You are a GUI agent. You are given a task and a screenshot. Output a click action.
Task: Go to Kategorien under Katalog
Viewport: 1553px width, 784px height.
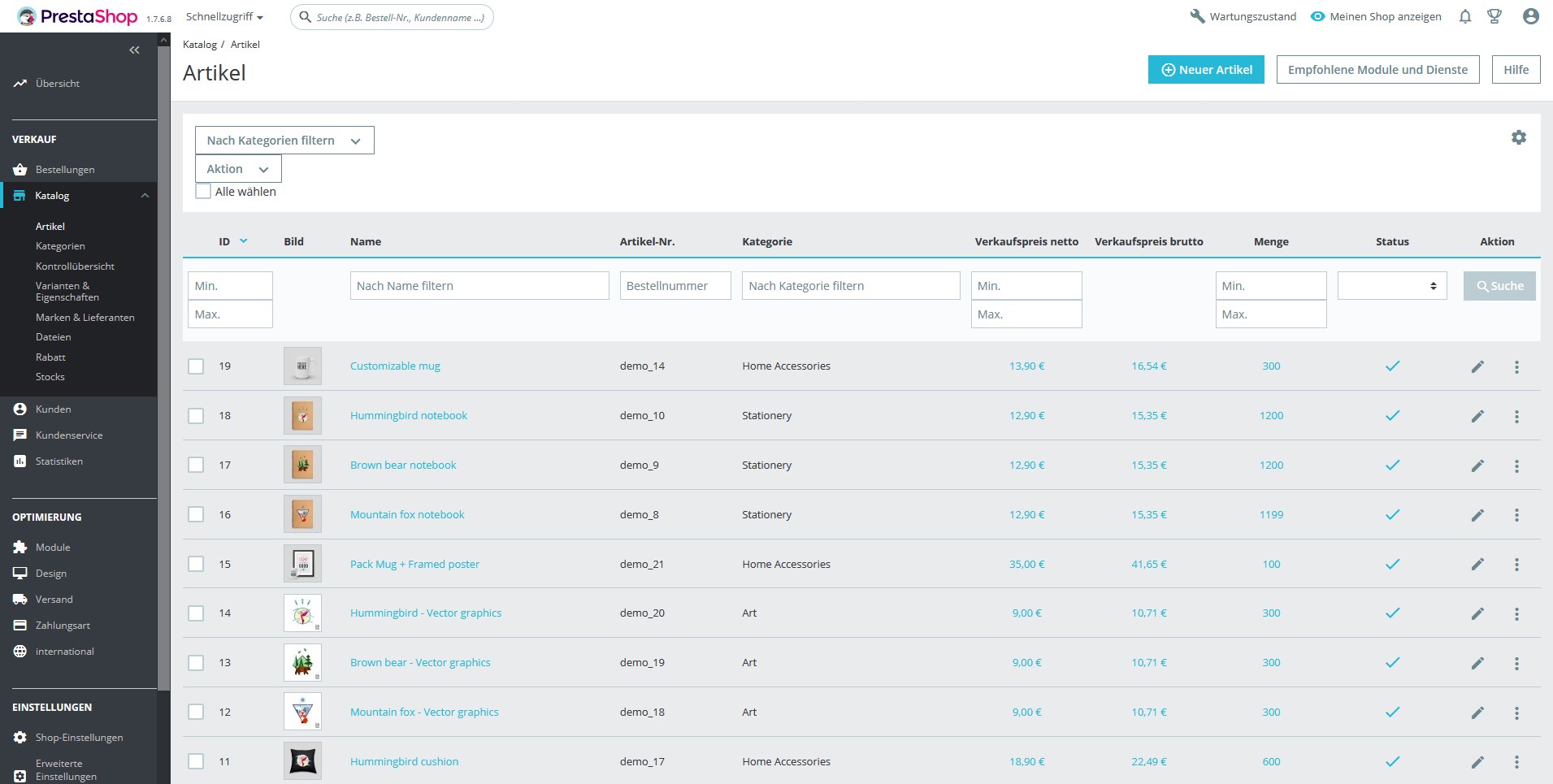(60, 246)
